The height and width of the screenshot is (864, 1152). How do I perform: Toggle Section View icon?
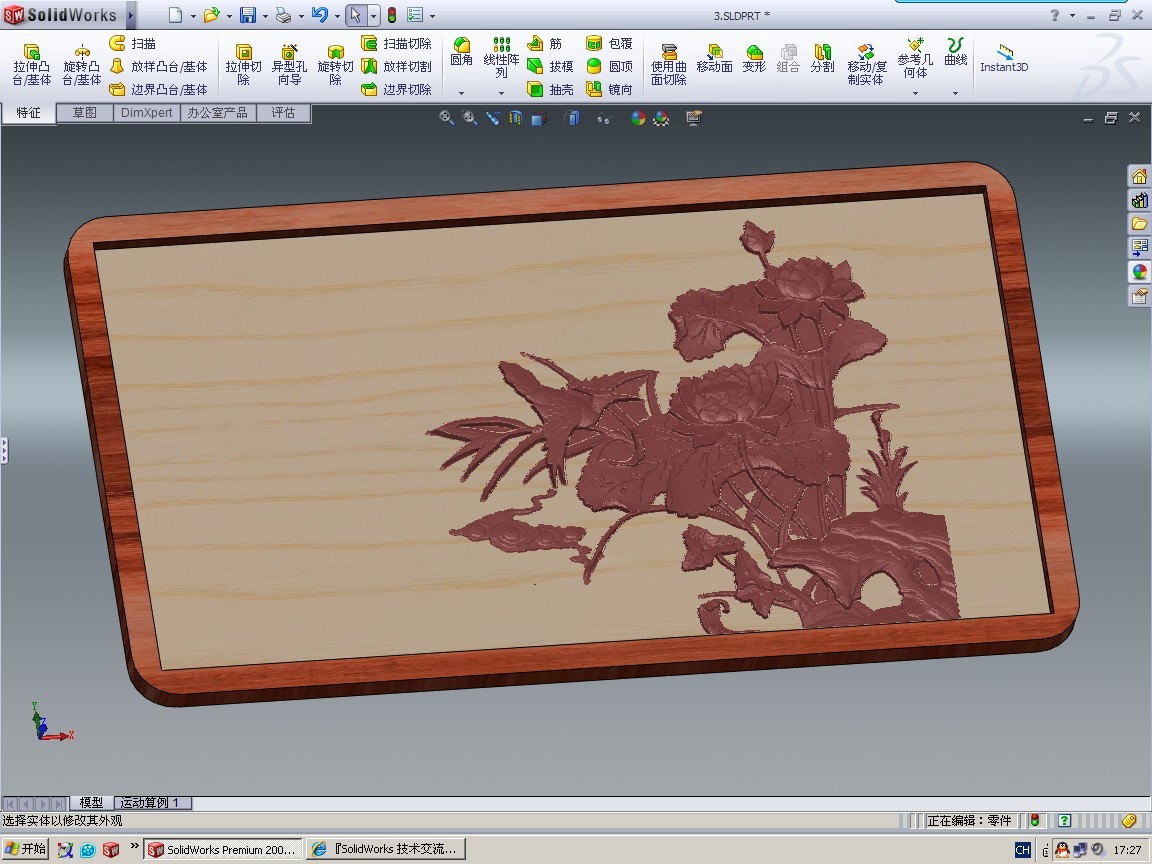pos(516,118)
